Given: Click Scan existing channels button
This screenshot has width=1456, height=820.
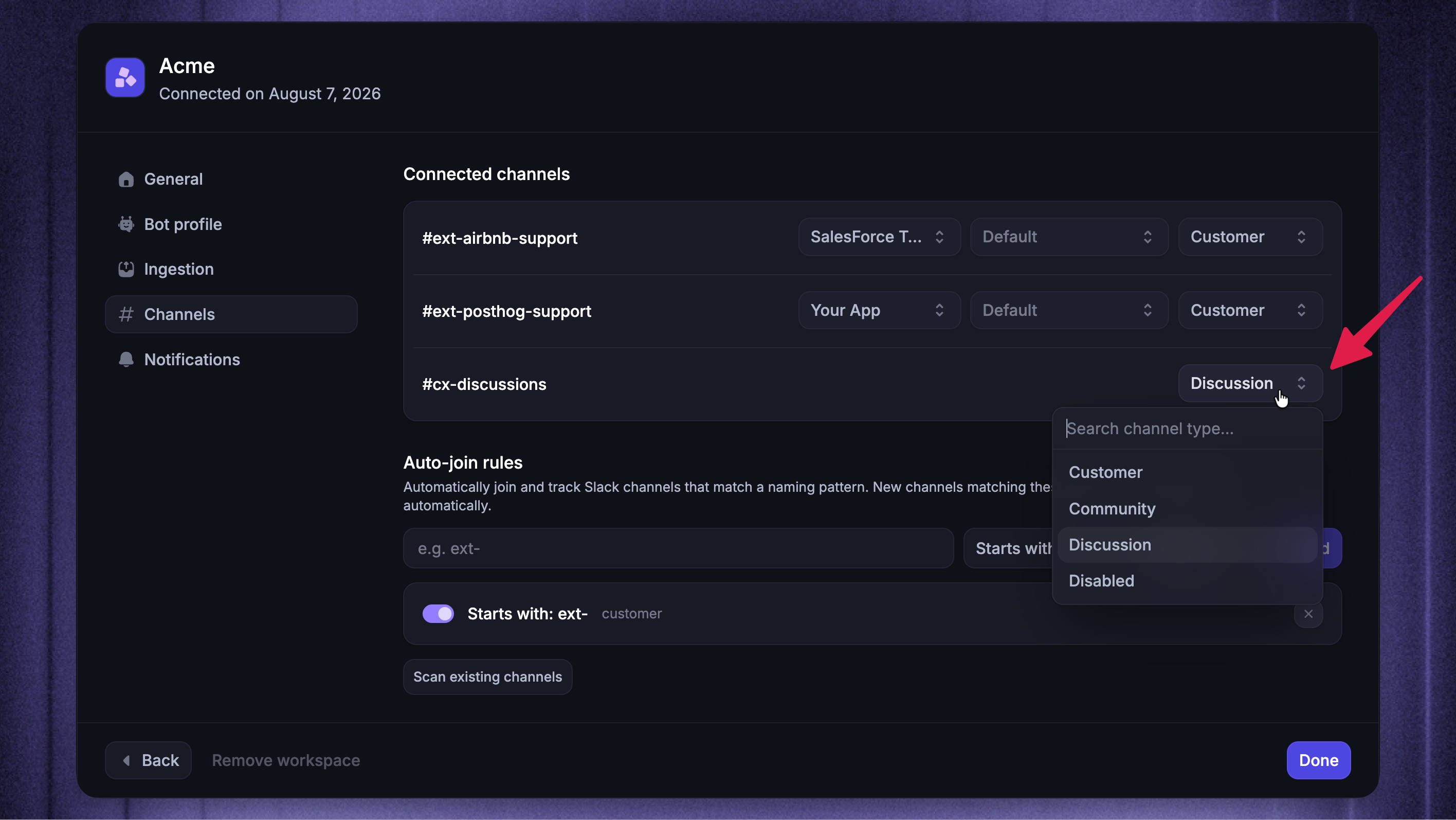Looking at the screenshot, I should pos(487,677).
